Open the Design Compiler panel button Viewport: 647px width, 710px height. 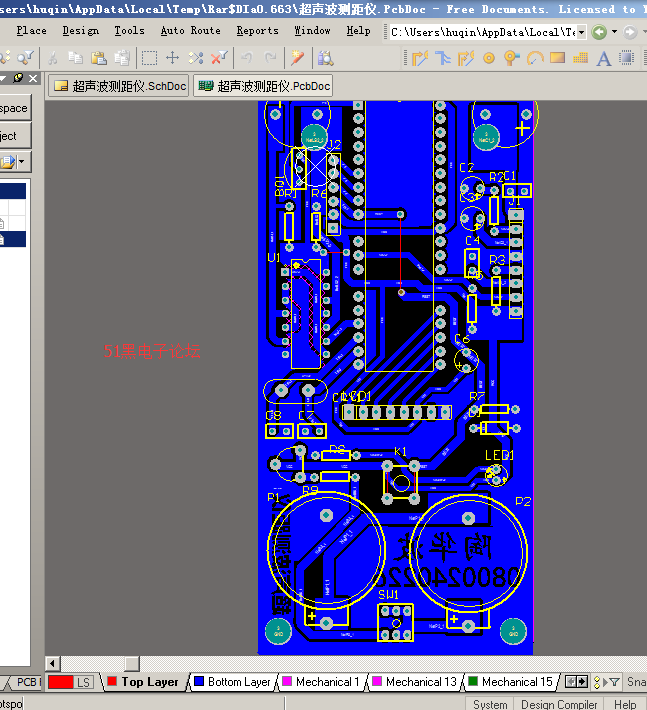559,704
